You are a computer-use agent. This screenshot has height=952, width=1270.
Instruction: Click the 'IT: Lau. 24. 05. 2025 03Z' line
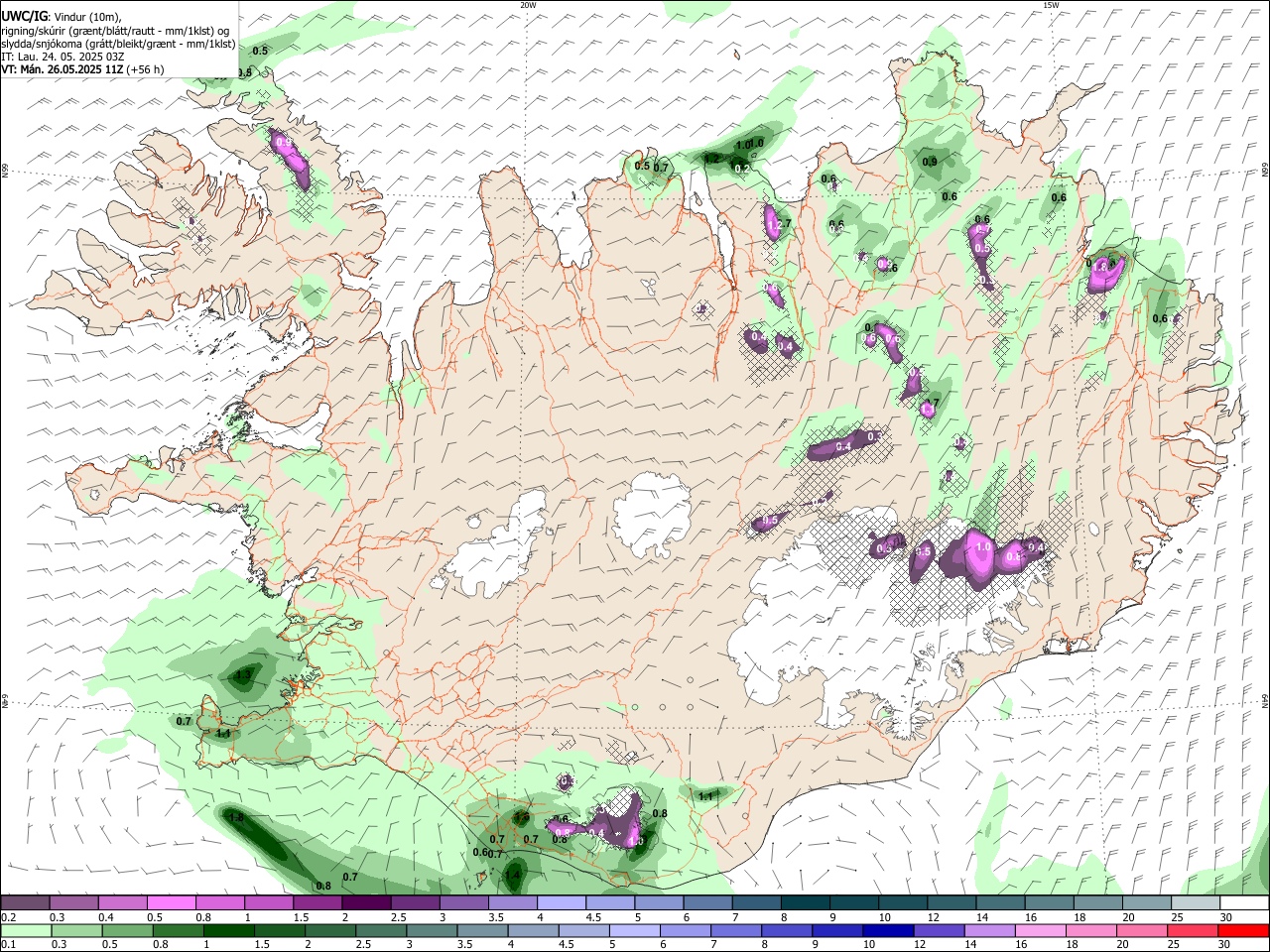pos(63,57)
